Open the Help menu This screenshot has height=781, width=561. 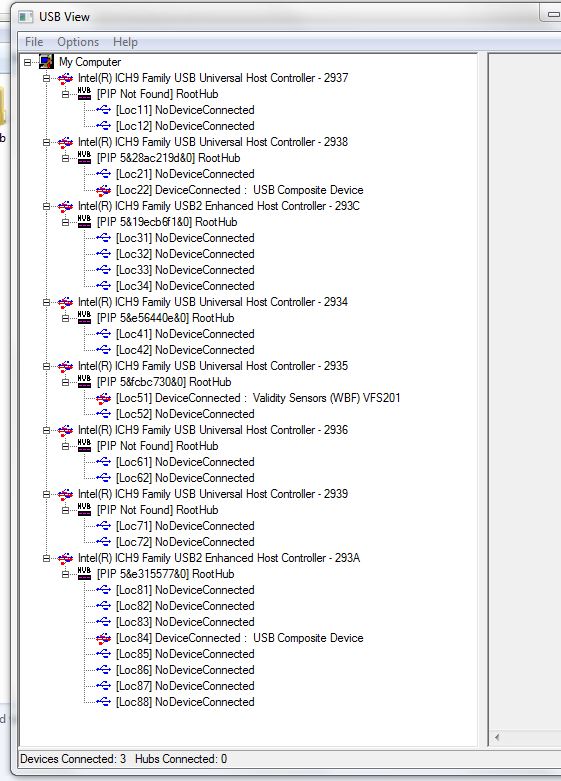125,42
